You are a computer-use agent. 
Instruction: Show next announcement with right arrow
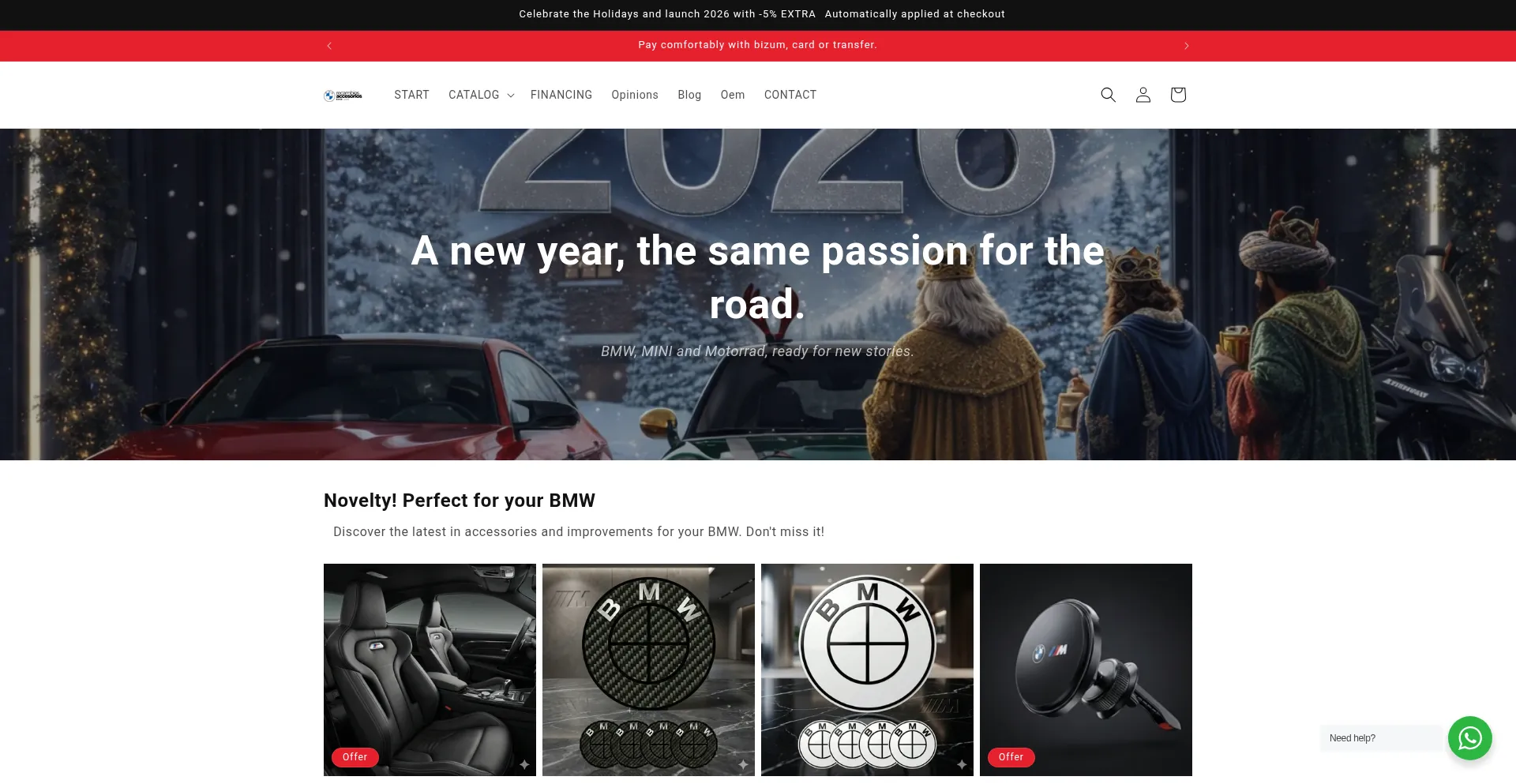click(1186, 46)
